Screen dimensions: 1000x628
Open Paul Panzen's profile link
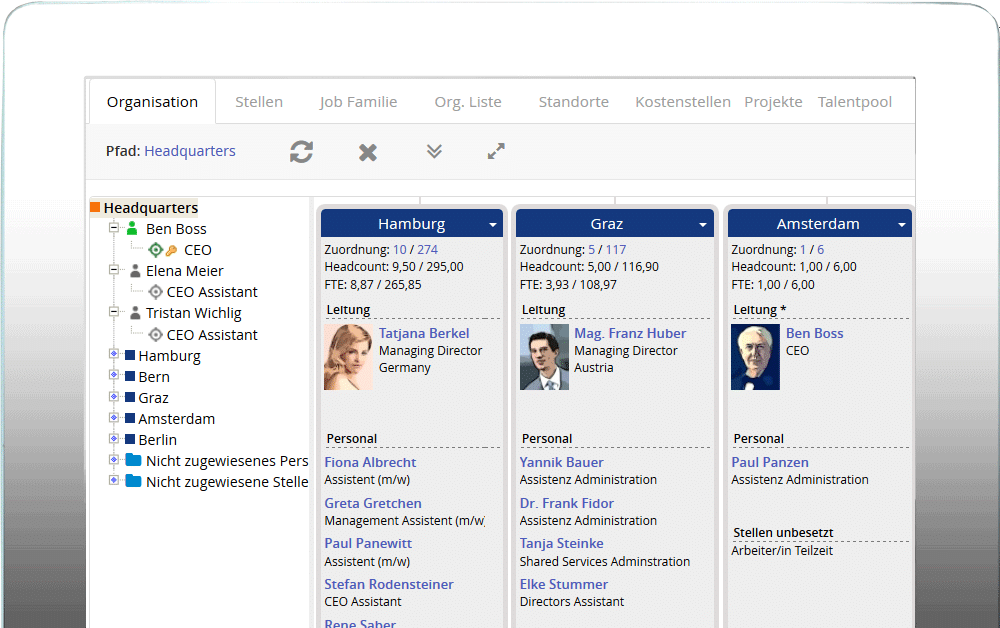coord(770,462)
